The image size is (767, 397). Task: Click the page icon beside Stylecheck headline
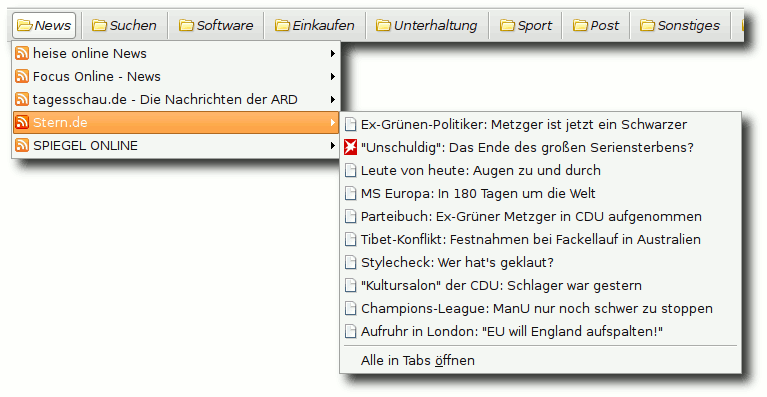351,262
